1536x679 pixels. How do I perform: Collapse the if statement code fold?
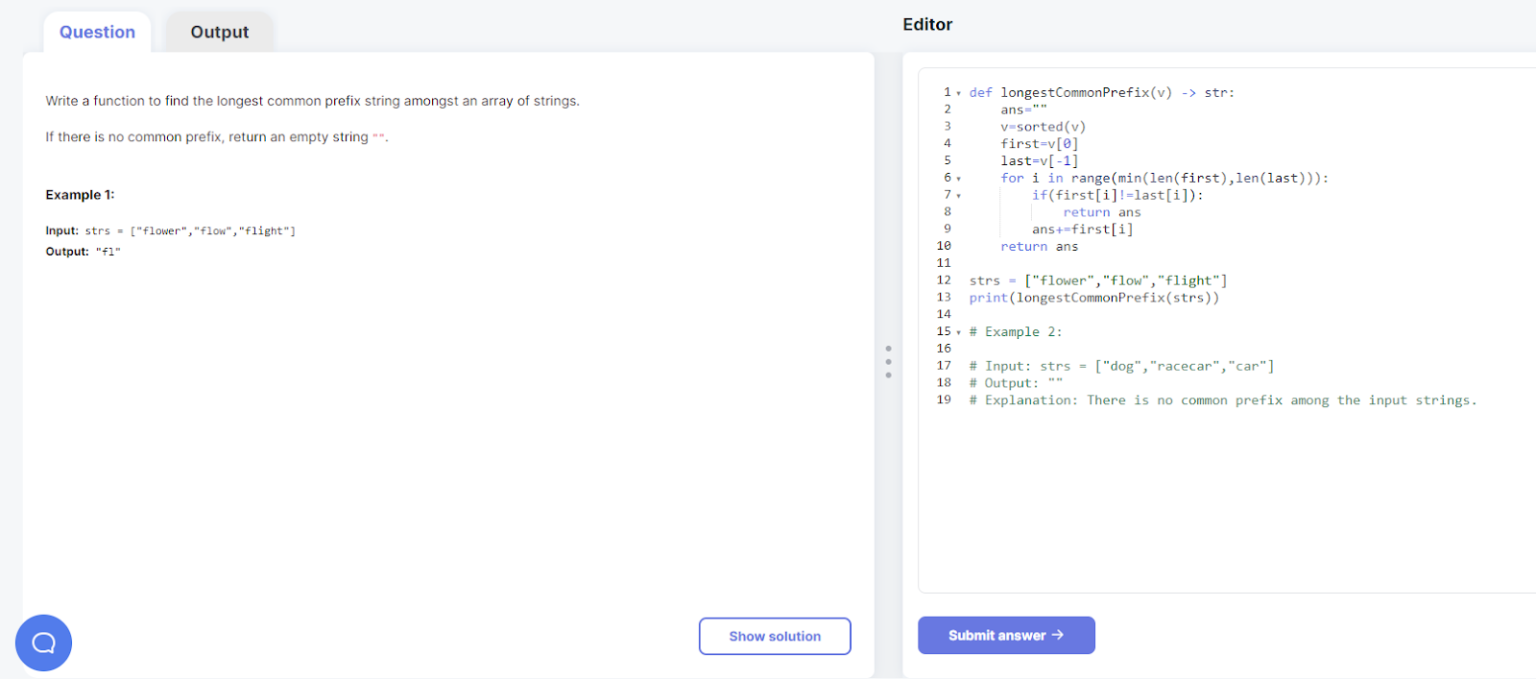958,195
